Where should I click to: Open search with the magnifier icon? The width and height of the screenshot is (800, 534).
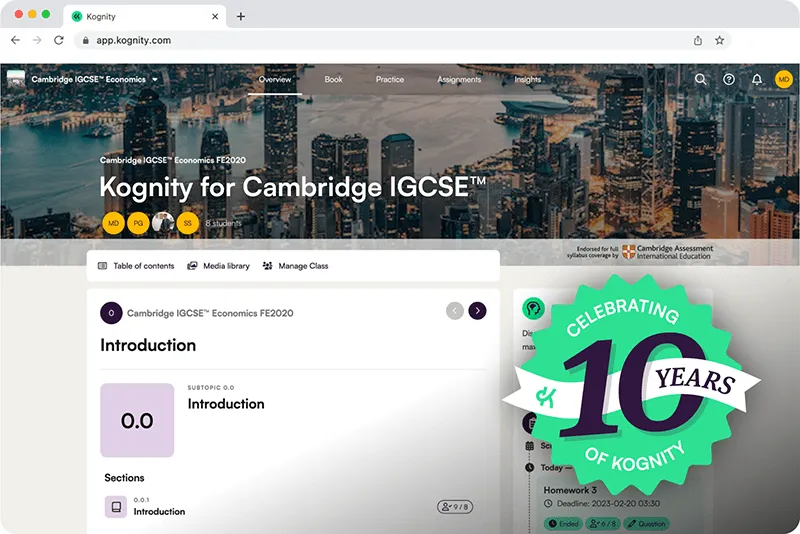701,79
